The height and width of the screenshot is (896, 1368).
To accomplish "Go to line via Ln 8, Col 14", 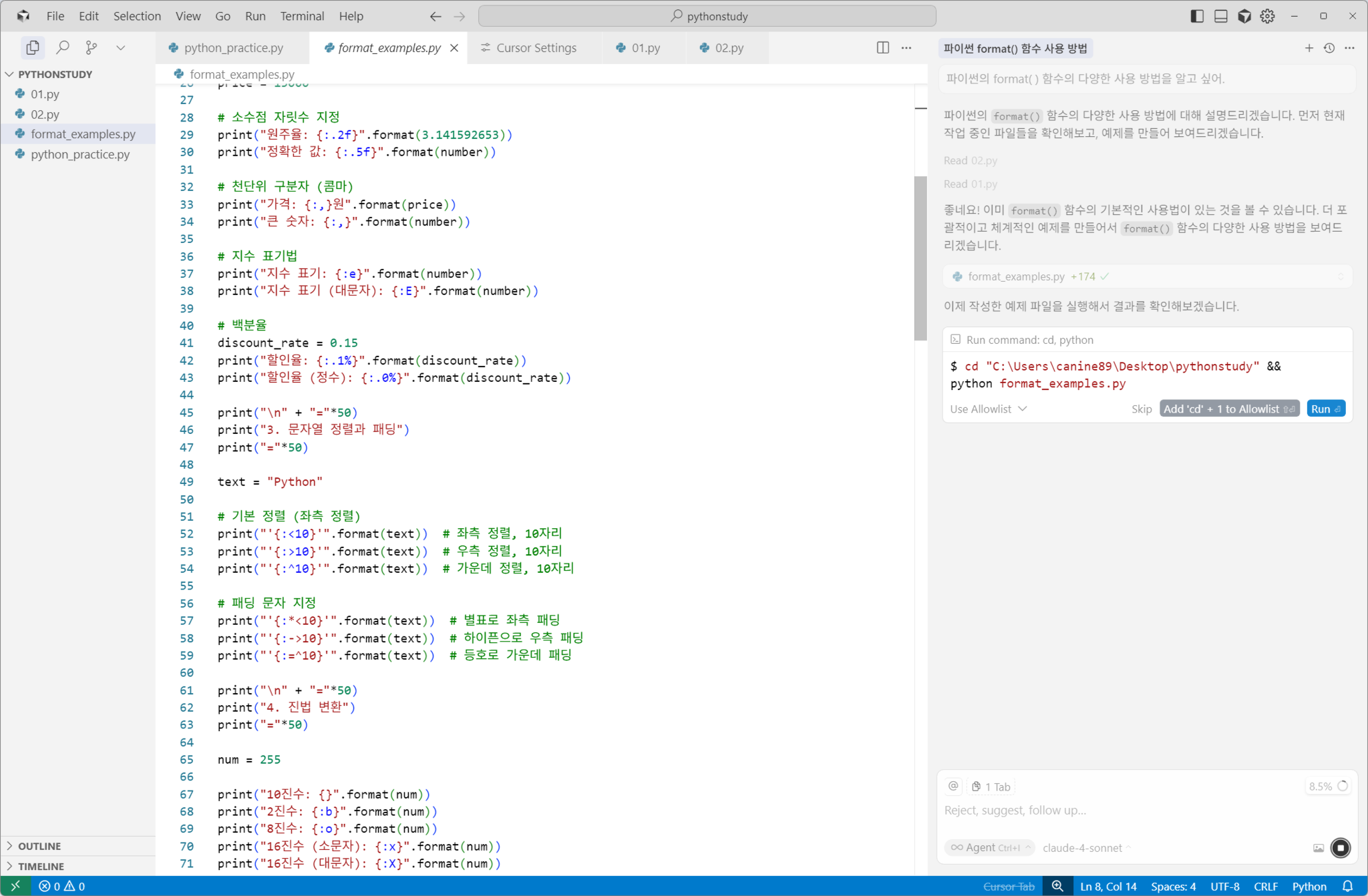I will tap(1108, 886).
